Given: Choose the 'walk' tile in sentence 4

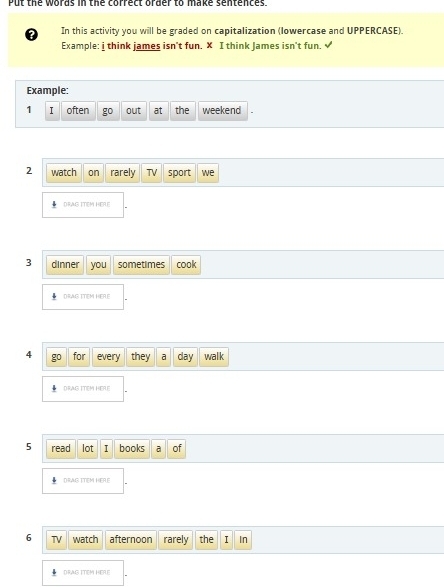Looking at the screenshot, I should click(214, 357).
